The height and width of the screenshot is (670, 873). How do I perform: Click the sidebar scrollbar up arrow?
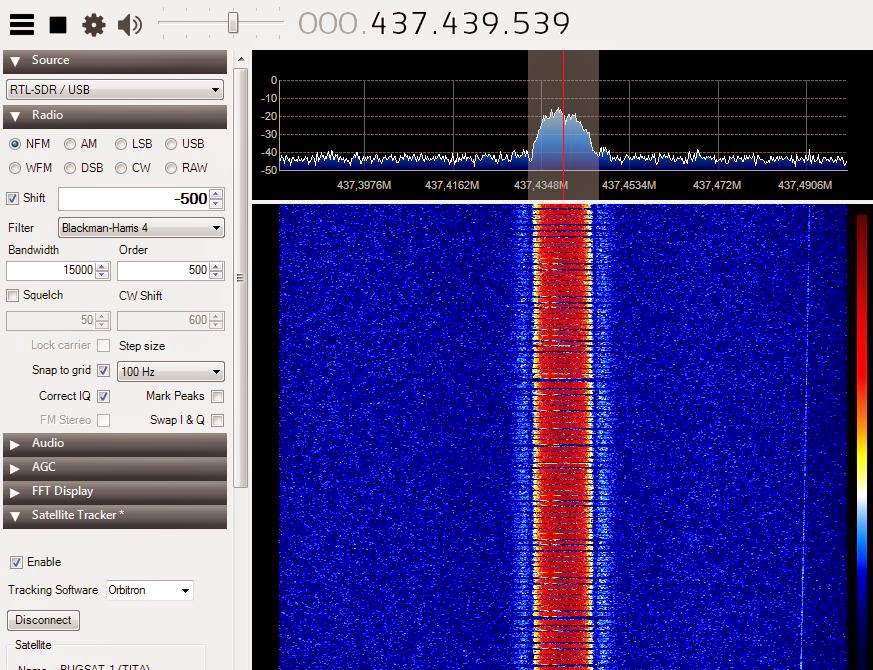(241, 59)
